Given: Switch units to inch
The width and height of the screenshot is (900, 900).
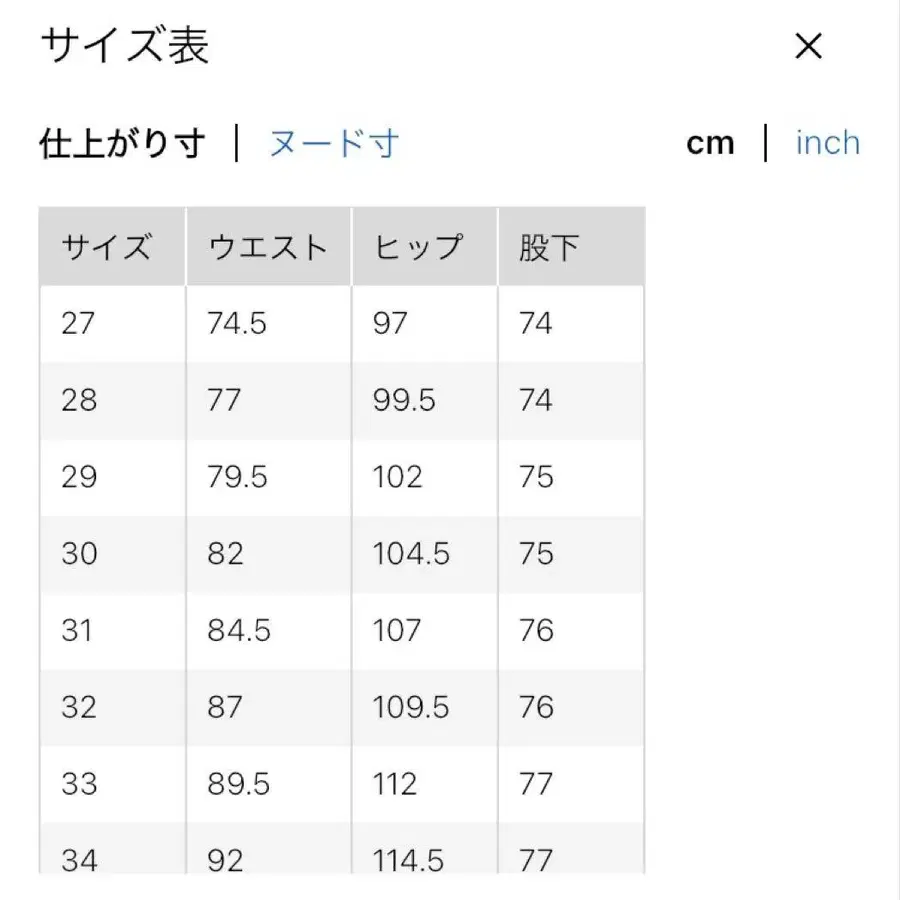Looking at the screenshot, I should [826, 143].
